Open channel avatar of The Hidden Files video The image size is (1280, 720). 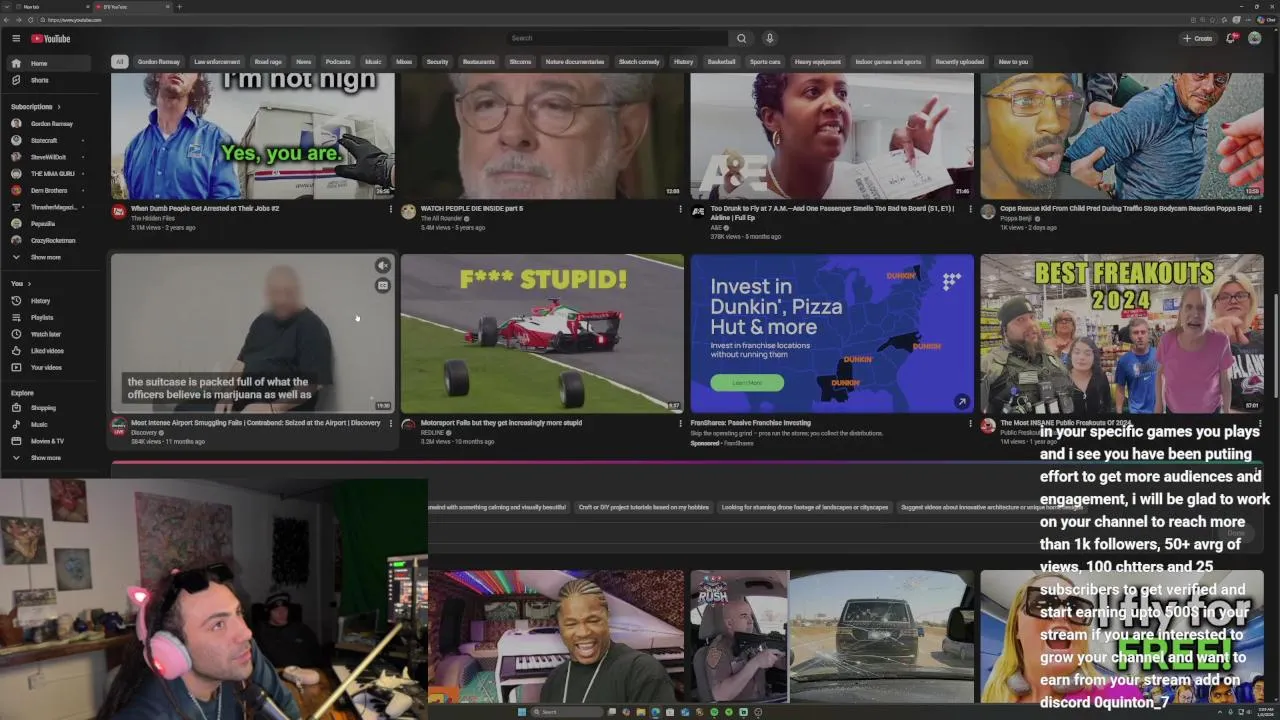tap(118, 212)
